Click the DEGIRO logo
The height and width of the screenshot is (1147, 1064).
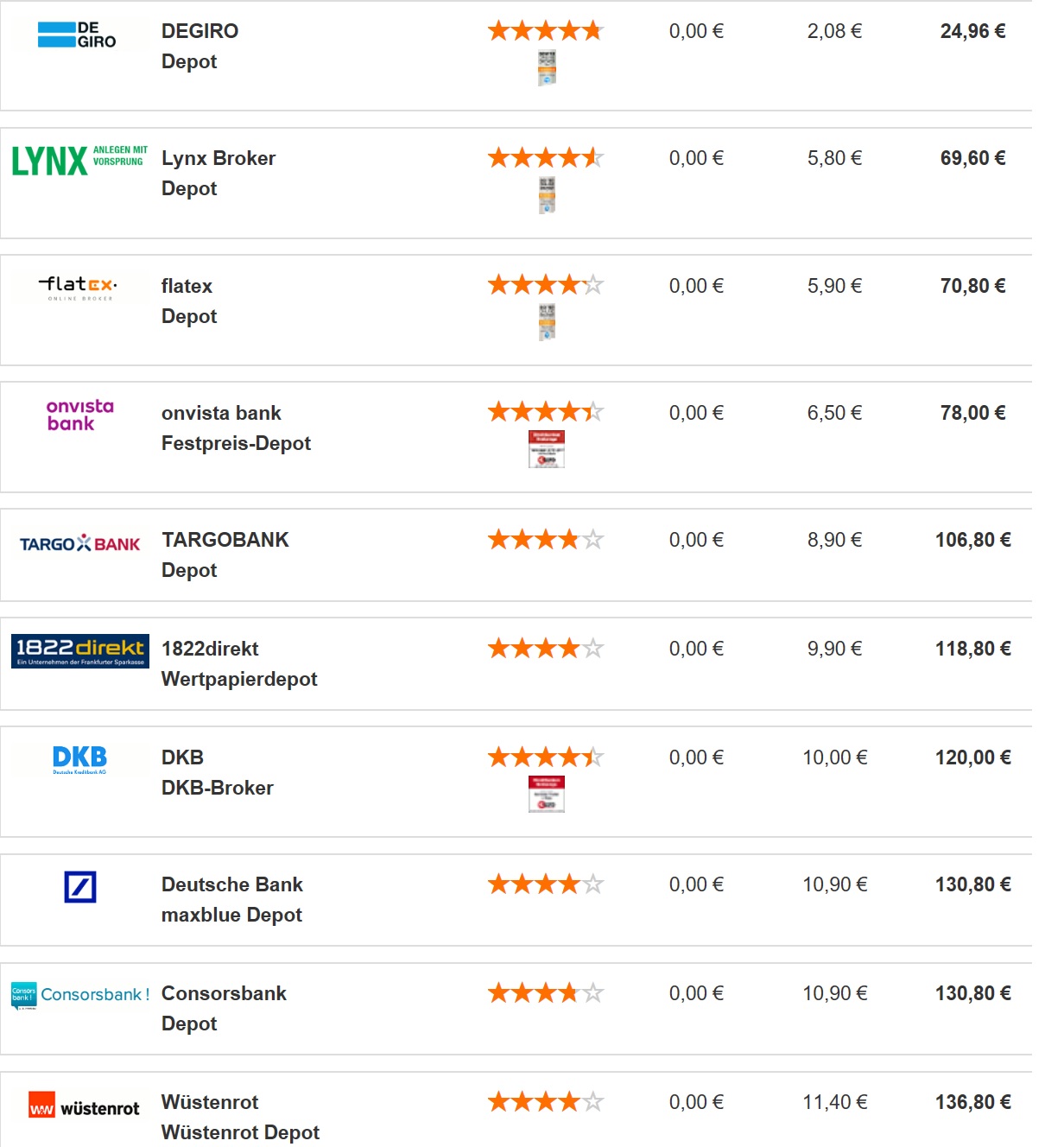pyautogui.click(x=78, y=35)
